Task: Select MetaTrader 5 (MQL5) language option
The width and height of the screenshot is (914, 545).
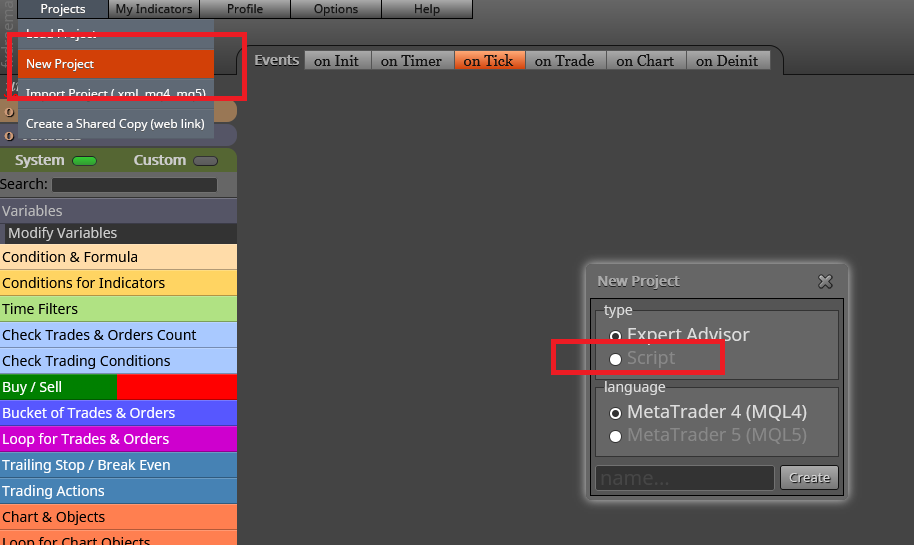Action: pyautogui.click(x=616, y=436)
